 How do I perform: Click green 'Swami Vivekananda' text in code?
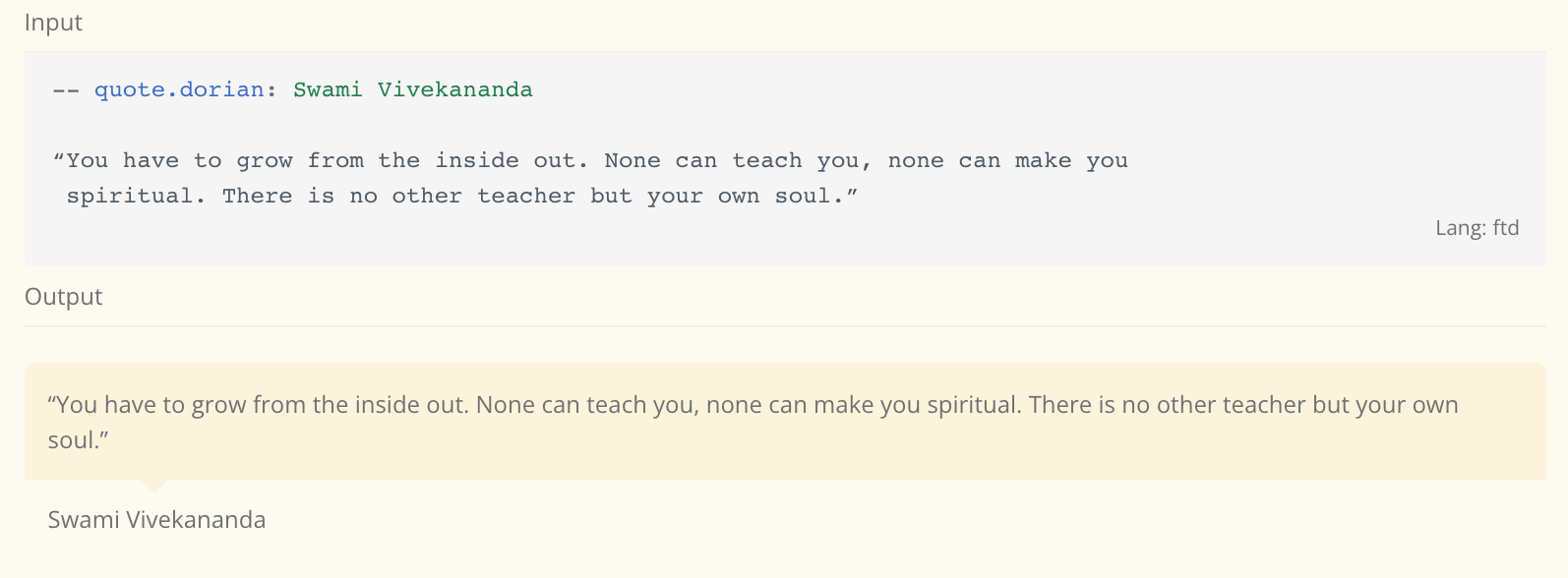(413, 89)
